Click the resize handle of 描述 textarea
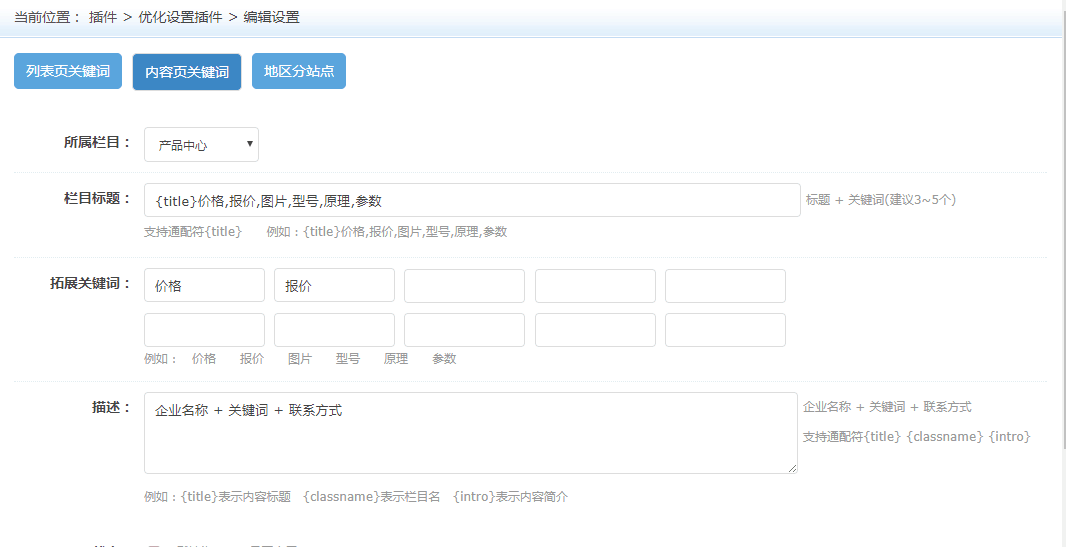 [x=793, y=468]
